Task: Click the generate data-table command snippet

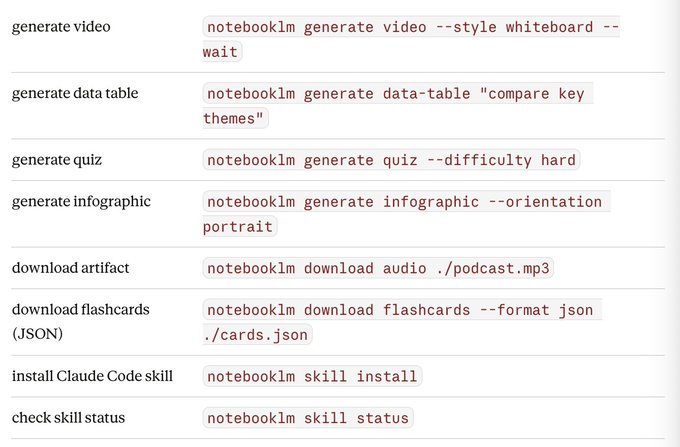Action: [398, 95]
